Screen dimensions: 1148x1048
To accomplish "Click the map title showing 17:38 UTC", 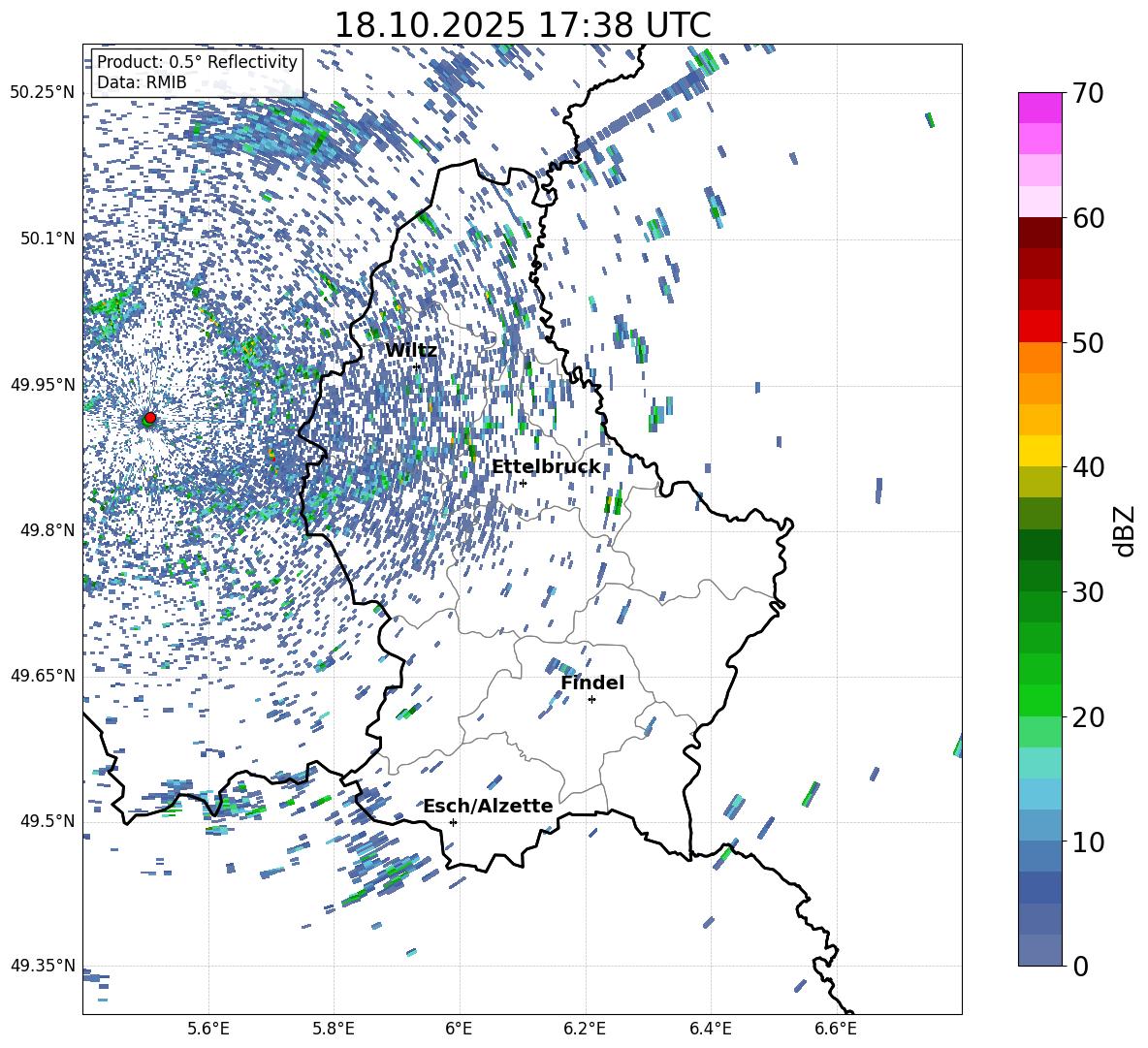I will 522,24.
